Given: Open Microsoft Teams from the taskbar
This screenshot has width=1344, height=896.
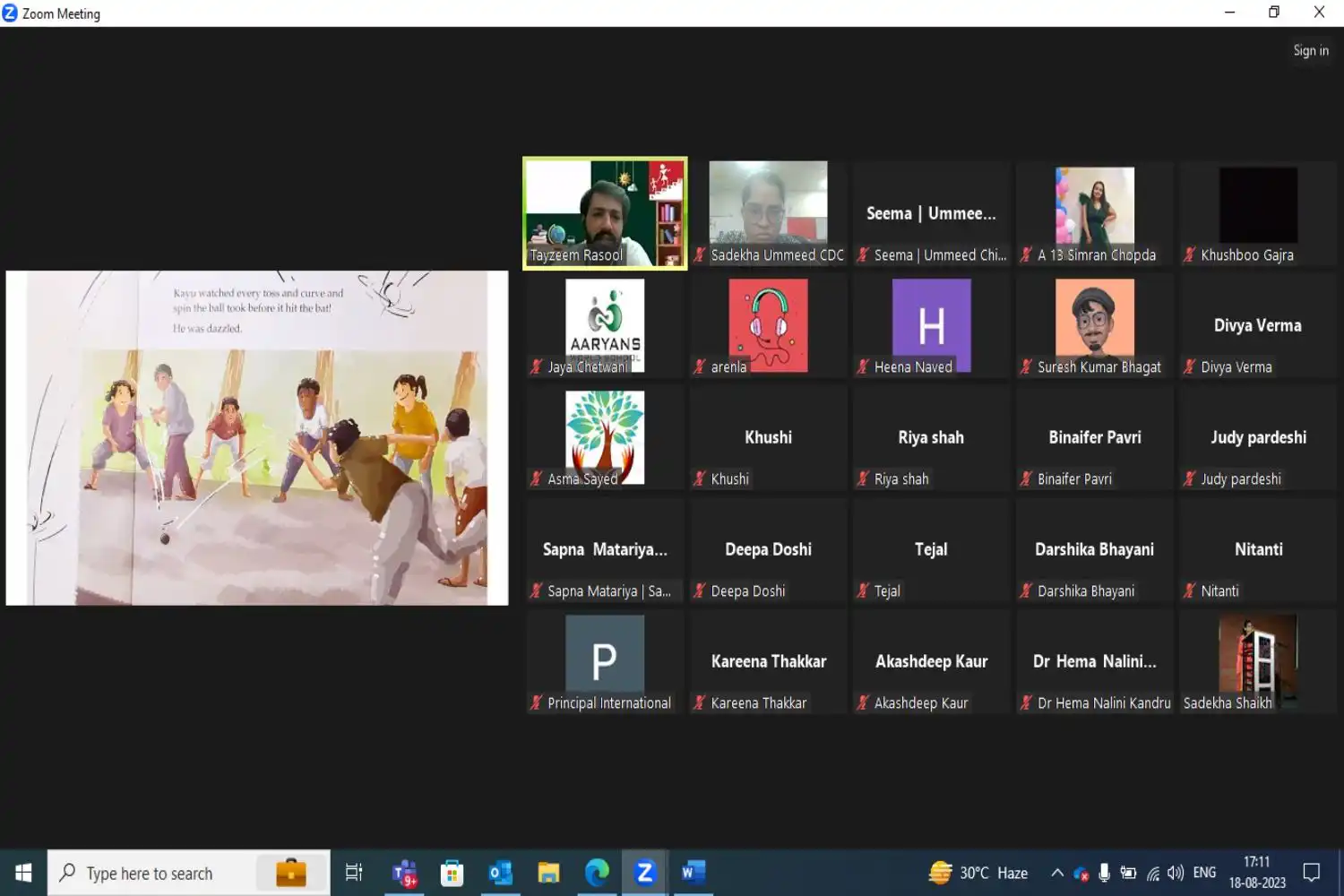Looking at the screenshot, I should [404, 873].
